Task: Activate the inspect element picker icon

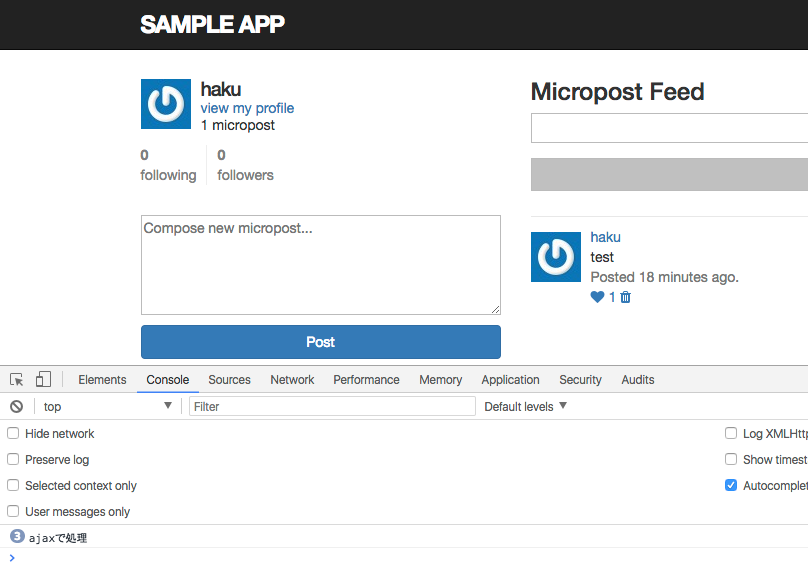Action: [x=17, y=380]
